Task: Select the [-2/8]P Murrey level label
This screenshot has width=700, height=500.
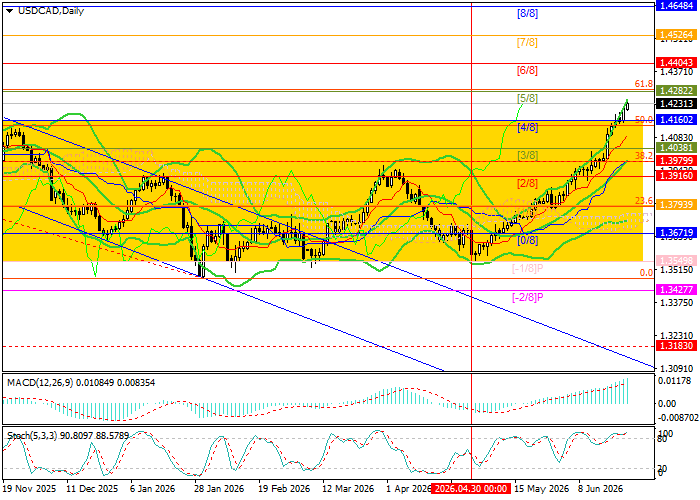Action: tap(527, 297)
